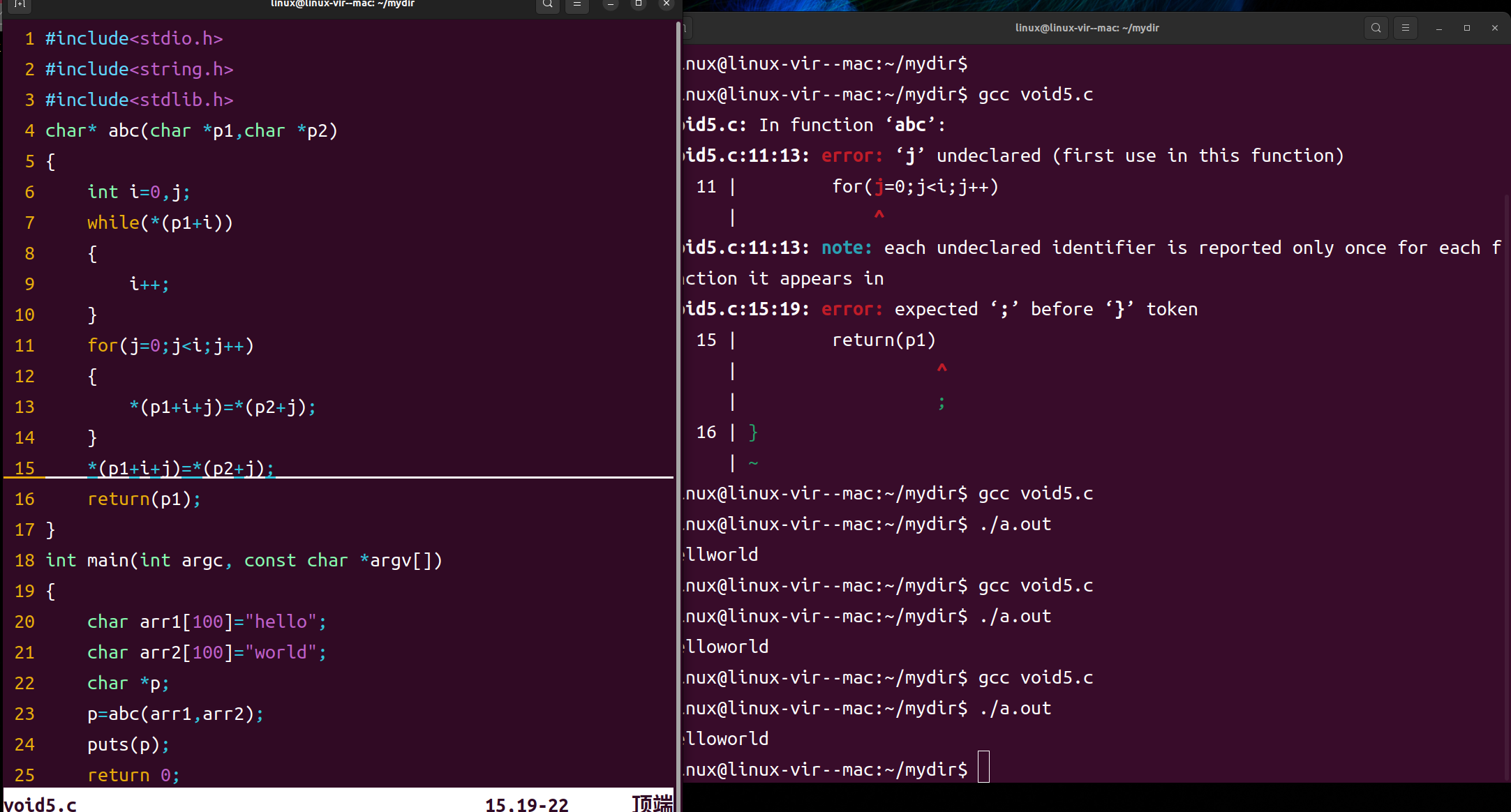This screenshot has height=812, width=1511.
Task: Click the return(p1); statement in vim
Action: point(144,499)
